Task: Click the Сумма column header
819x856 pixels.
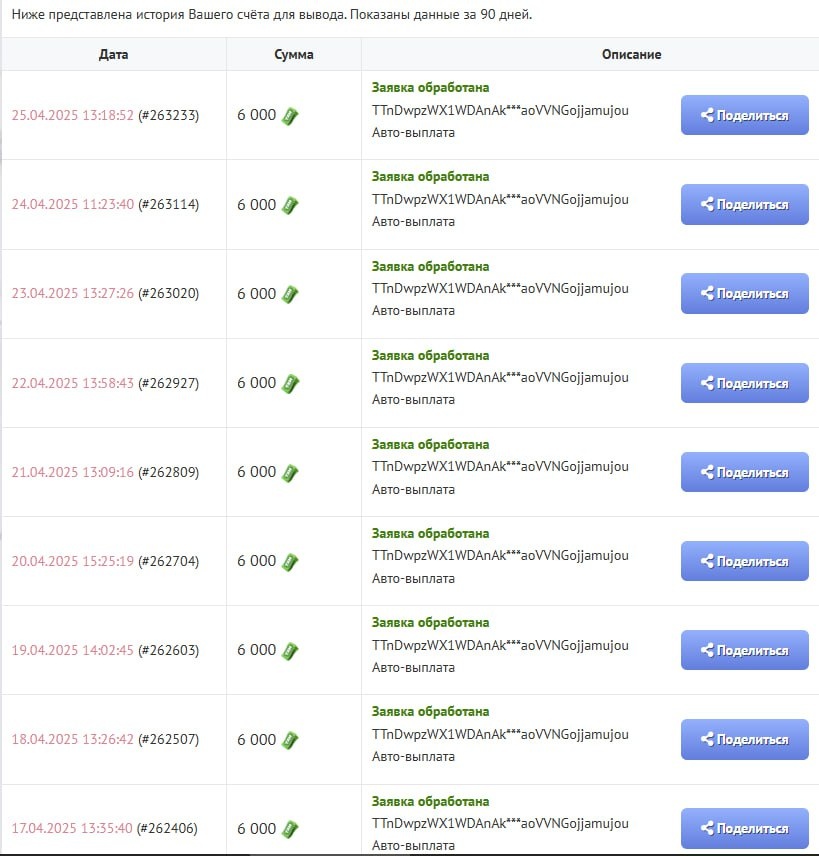Action: pyautogui.click(x=294, y=54)
